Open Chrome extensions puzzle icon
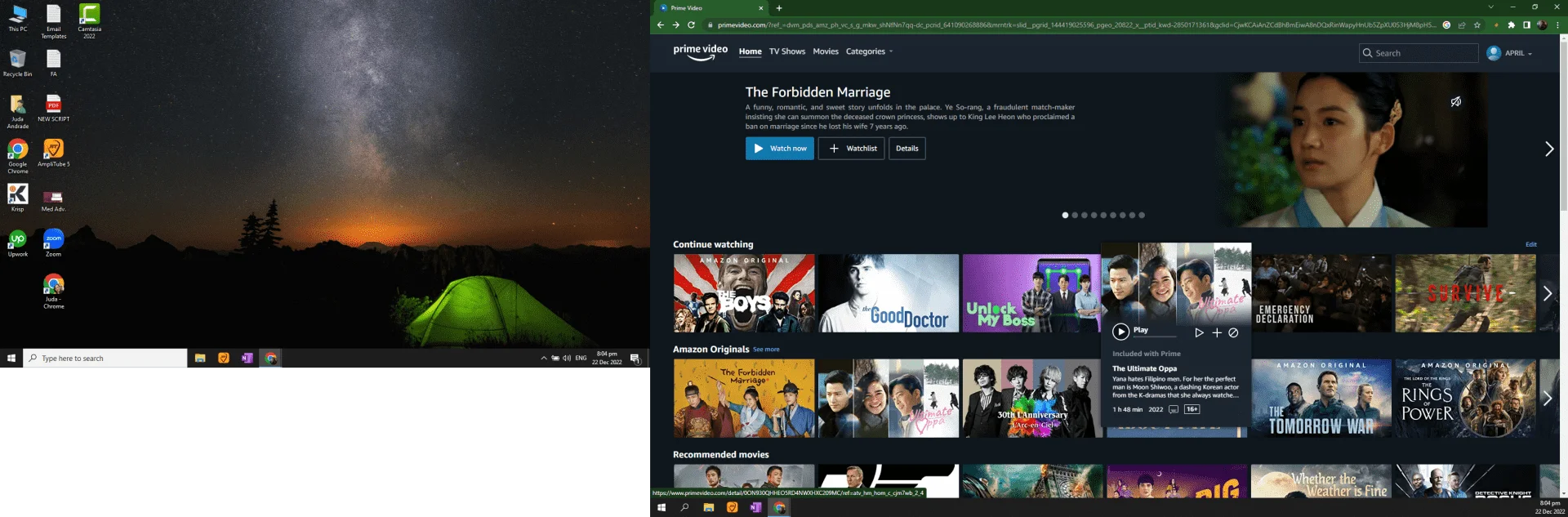The height and width of the screenshot is (517, 1568). tap(1511, 25)
